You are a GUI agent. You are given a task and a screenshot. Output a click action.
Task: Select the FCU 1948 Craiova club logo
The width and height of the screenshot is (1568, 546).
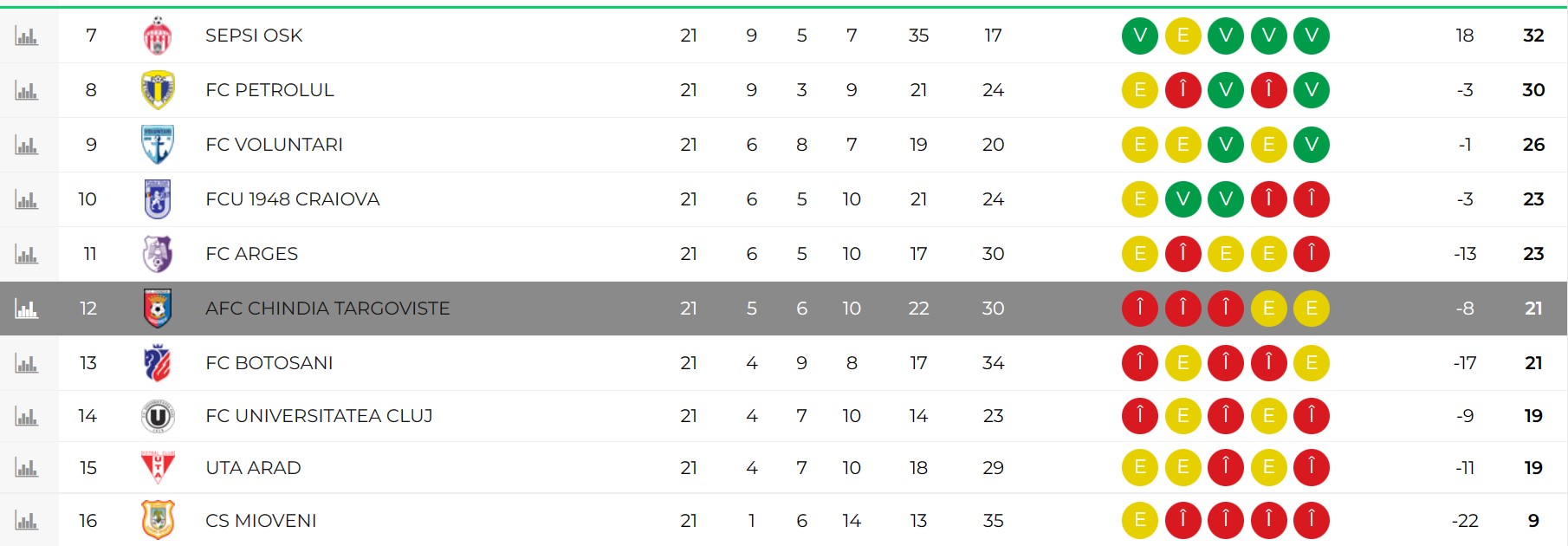click(x=158, y=199)
